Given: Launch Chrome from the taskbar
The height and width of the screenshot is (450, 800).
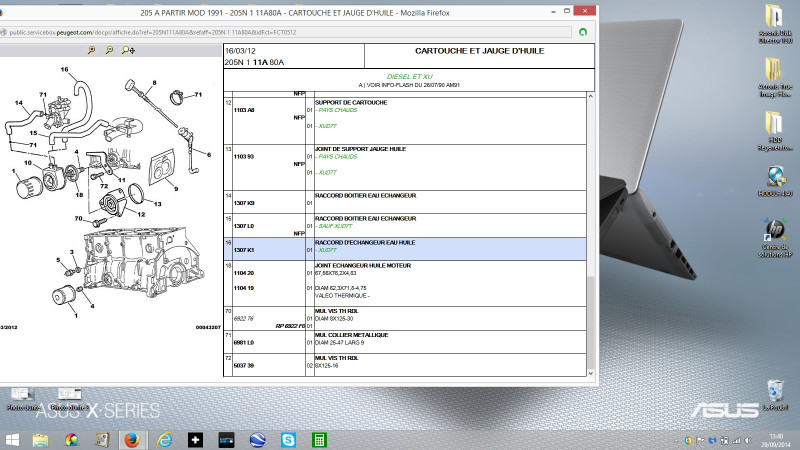Looking at the screenshot, I should pyautogui.click(x=71, y=440).
